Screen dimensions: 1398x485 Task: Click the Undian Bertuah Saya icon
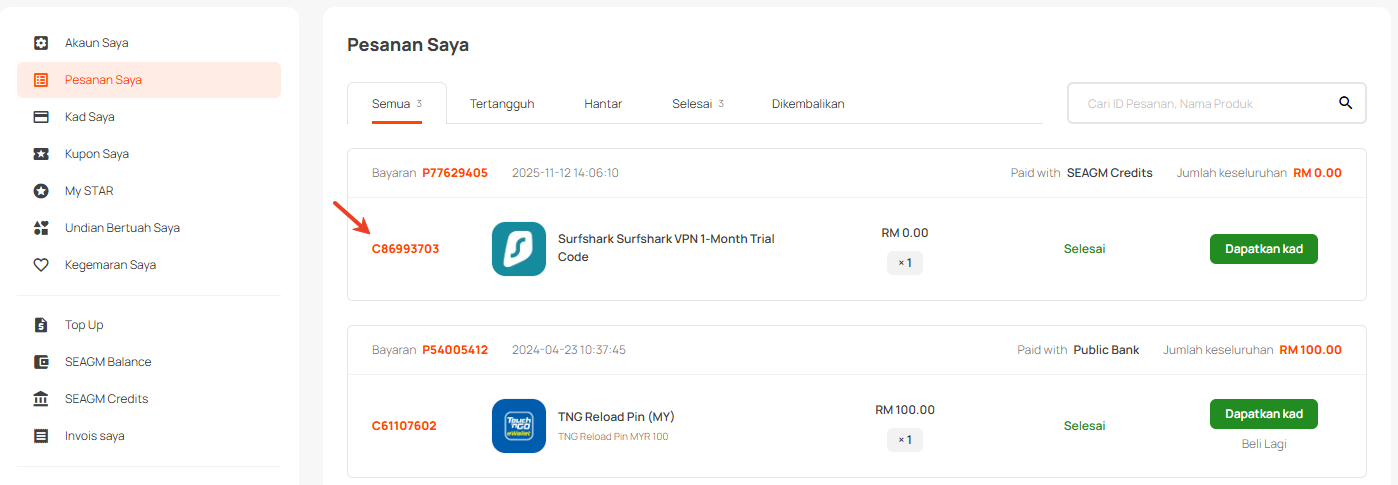[41, 228]
